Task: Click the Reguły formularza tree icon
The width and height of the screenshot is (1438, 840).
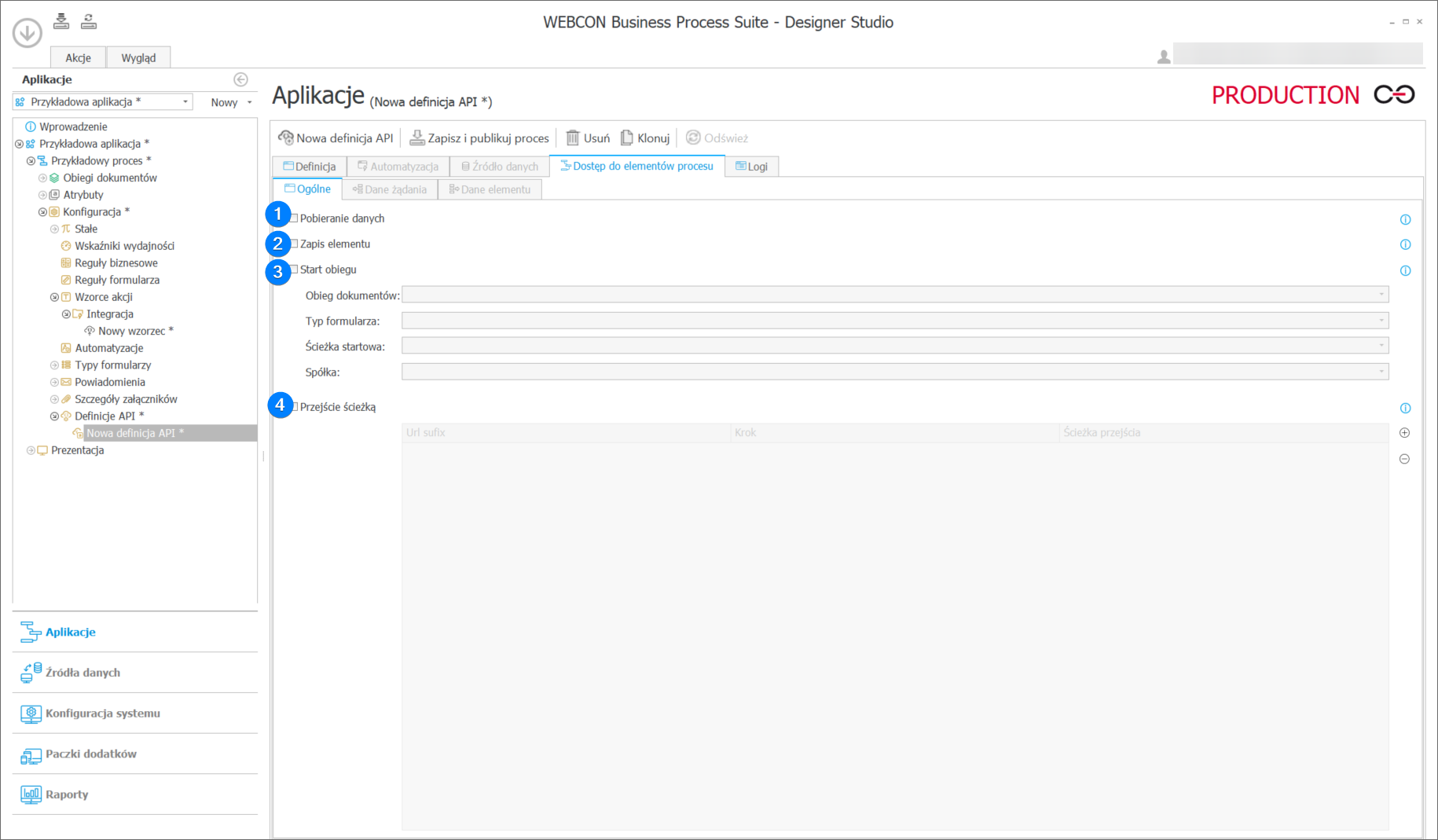Action: point(66,281)
